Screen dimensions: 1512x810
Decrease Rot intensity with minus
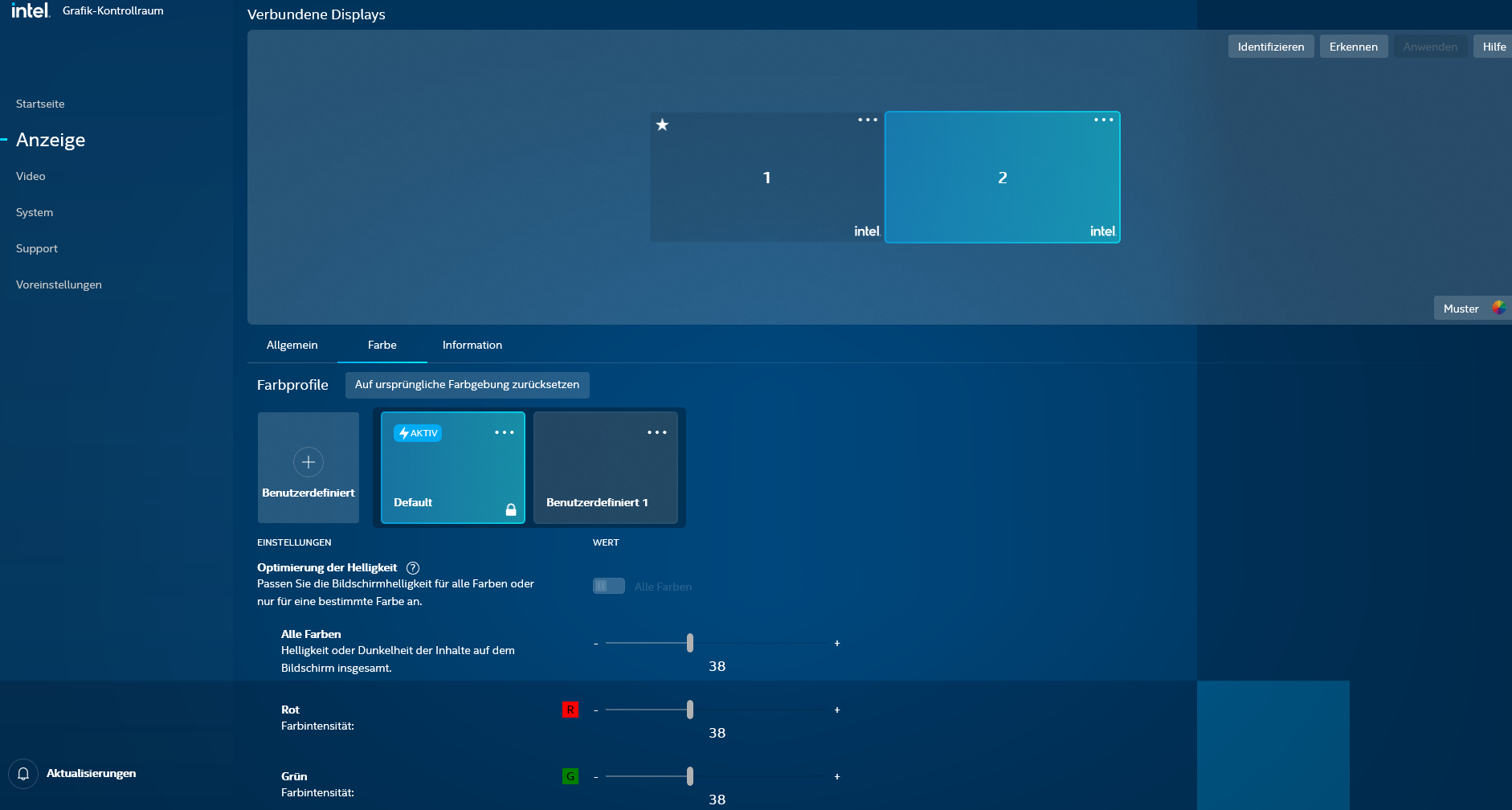point(595,710)
